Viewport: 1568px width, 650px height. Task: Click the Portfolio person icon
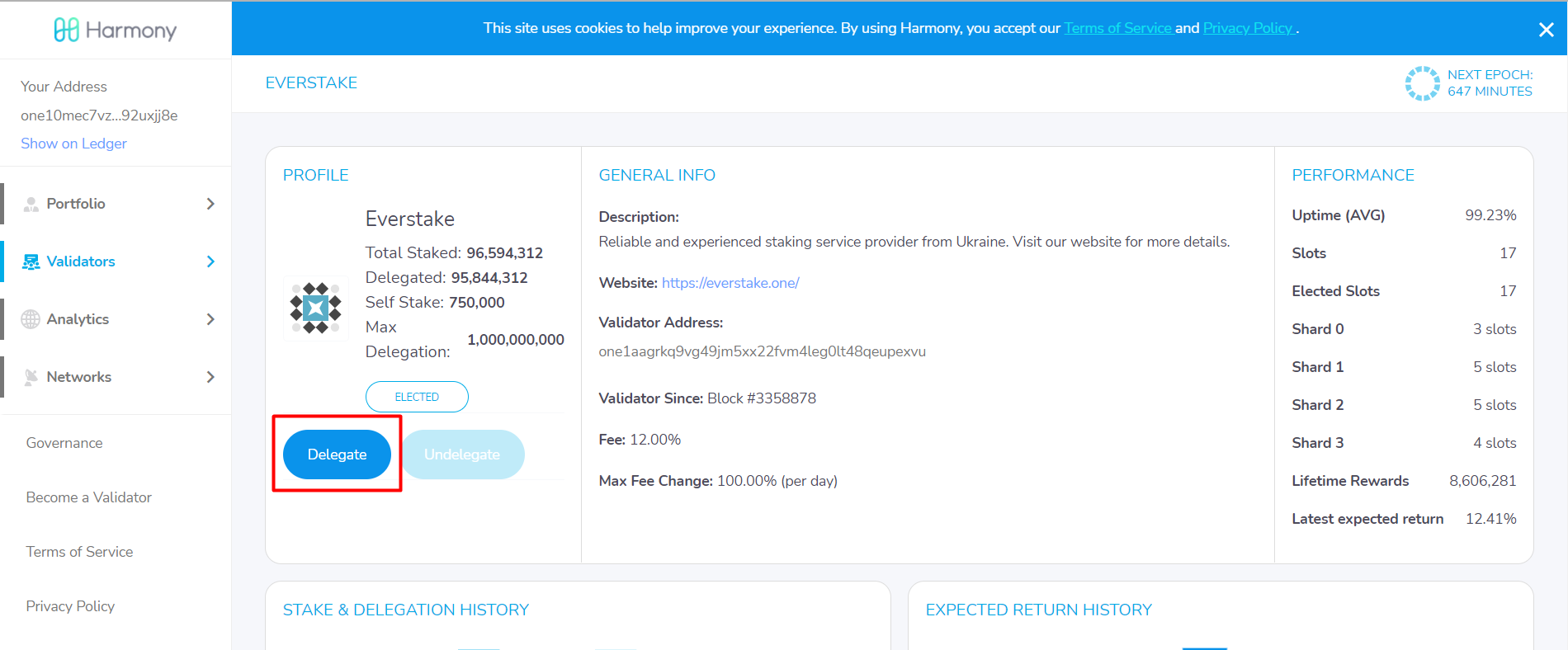(31, 204)
